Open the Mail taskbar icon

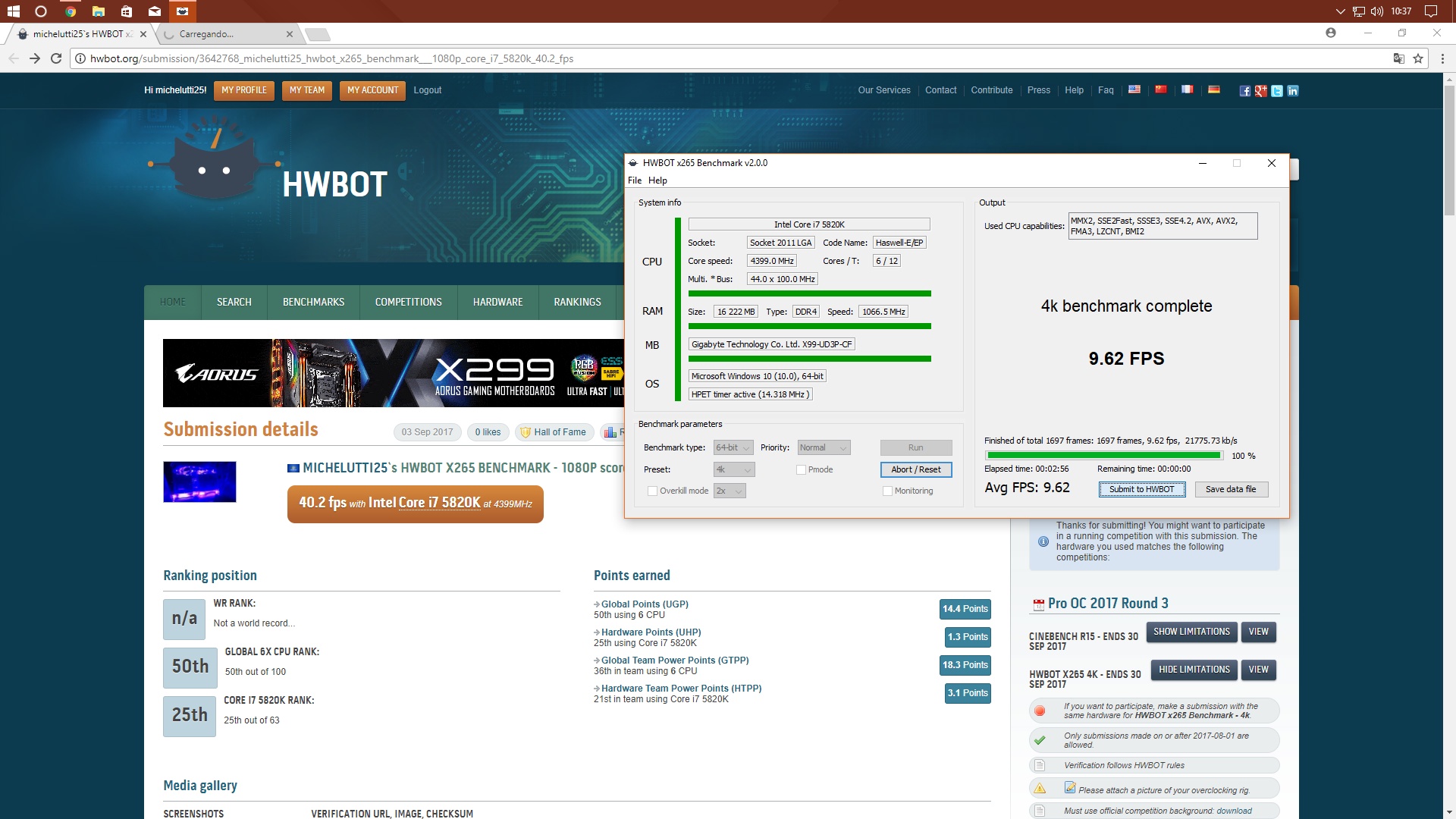click(155, 11)
